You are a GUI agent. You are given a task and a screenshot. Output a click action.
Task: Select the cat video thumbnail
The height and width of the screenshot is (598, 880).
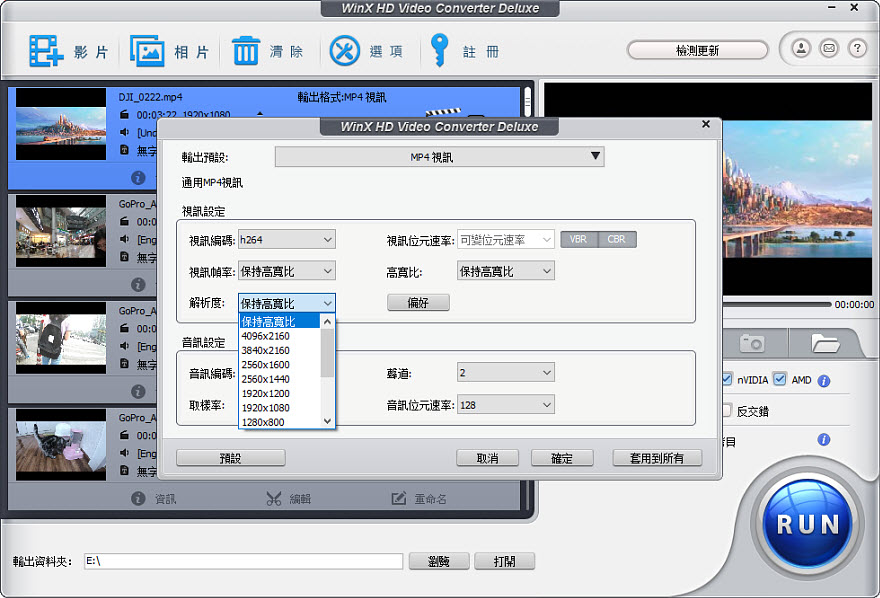61,444
